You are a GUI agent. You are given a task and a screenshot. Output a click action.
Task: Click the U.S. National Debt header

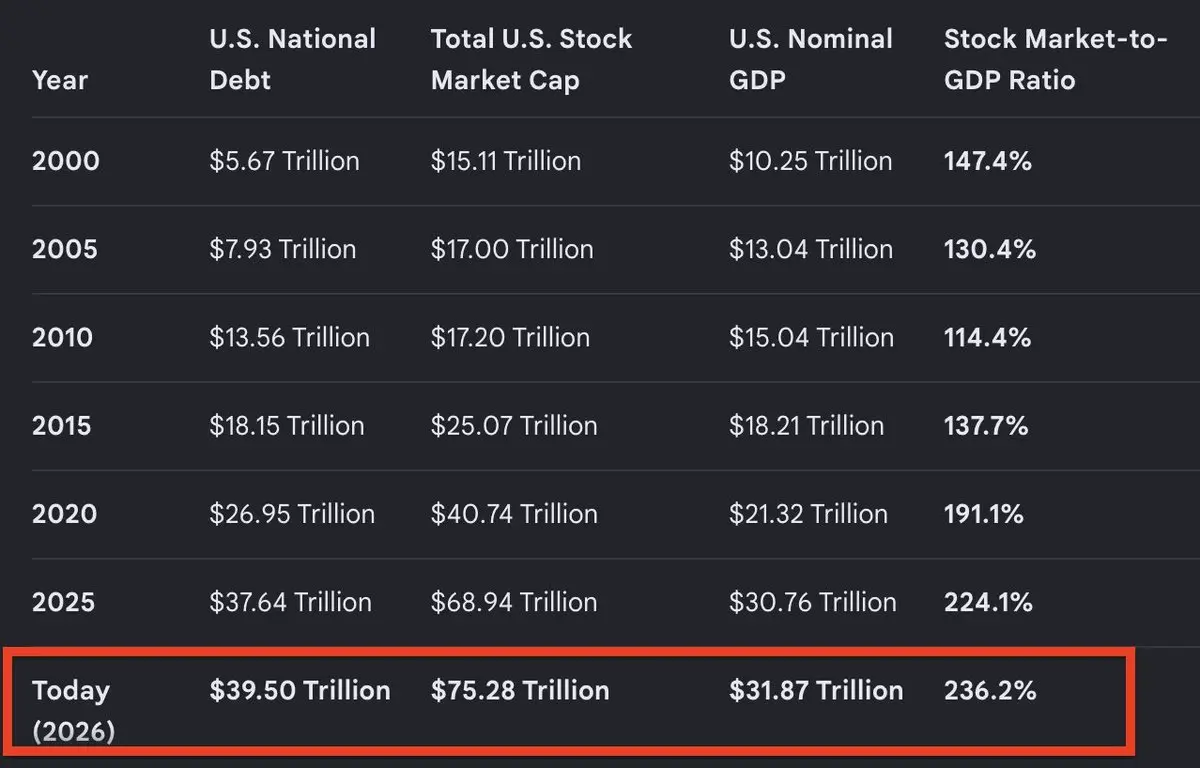click(293, 59)
